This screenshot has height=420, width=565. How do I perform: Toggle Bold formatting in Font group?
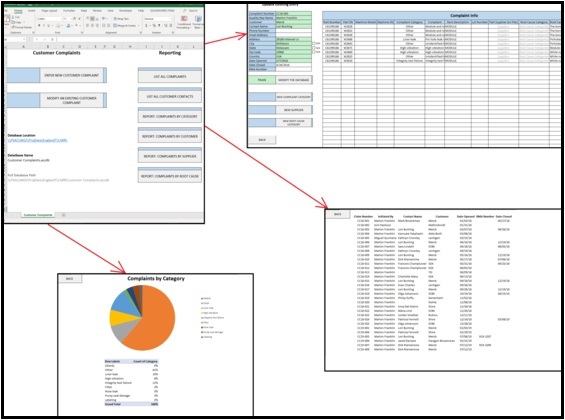[x=39, y=26]
